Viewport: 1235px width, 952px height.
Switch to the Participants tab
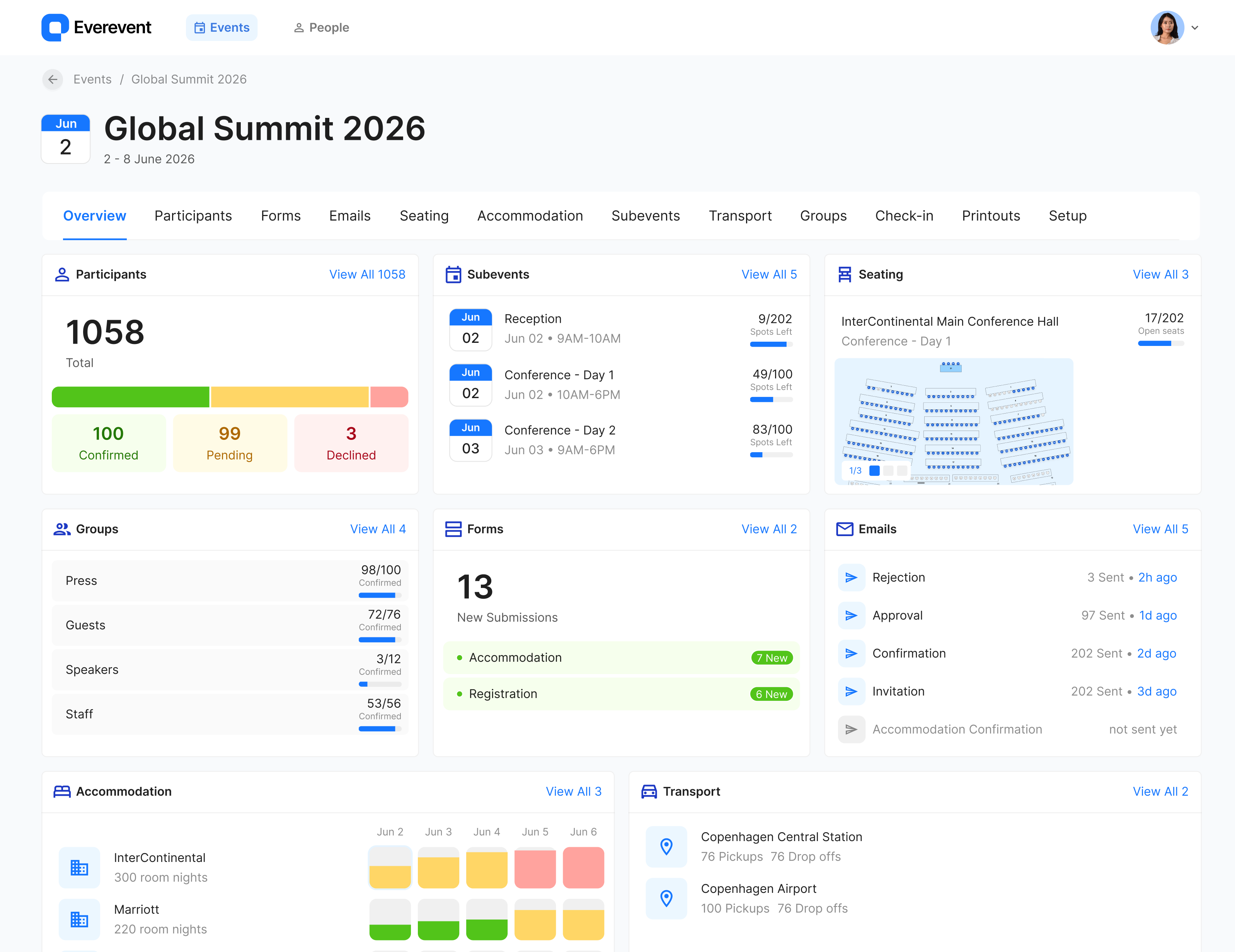coord(193,216)
